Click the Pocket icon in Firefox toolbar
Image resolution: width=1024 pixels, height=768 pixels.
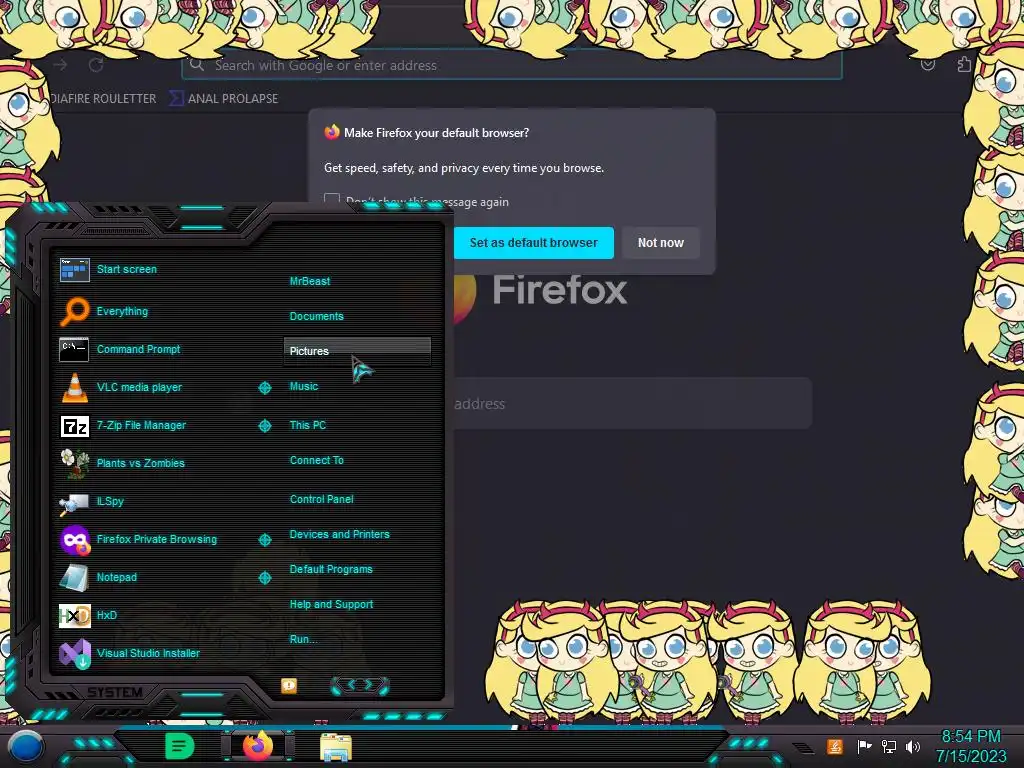927,65
